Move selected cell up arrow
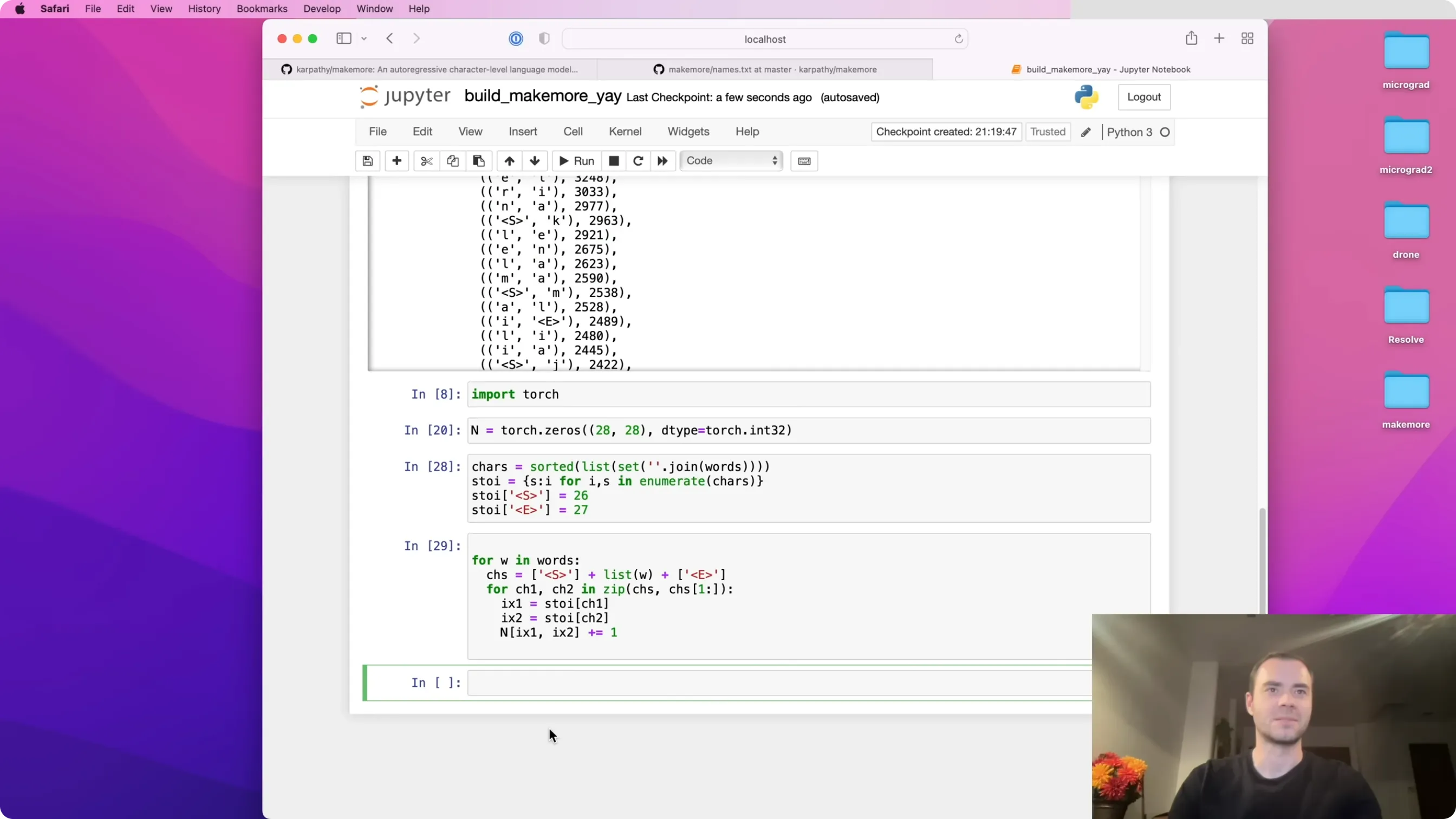 coord(509,161)
